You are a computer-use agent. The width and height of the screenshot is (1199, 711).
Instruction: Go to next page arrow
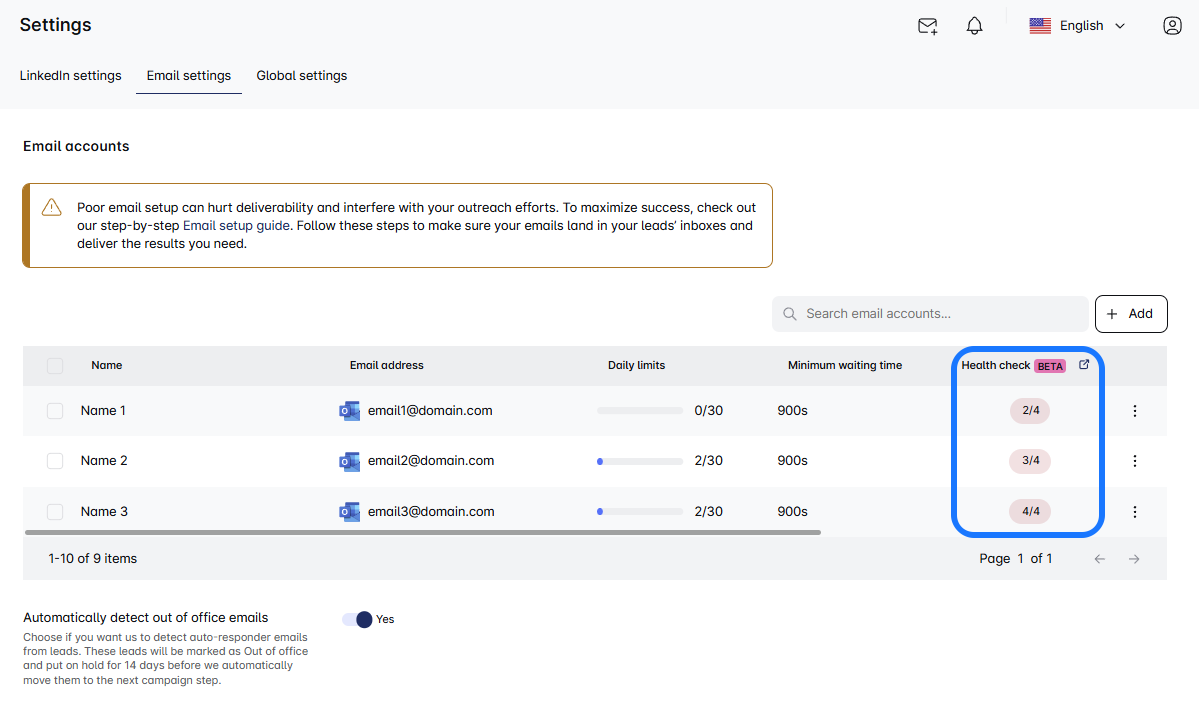pyautogui.click(x=1134, y=559)
